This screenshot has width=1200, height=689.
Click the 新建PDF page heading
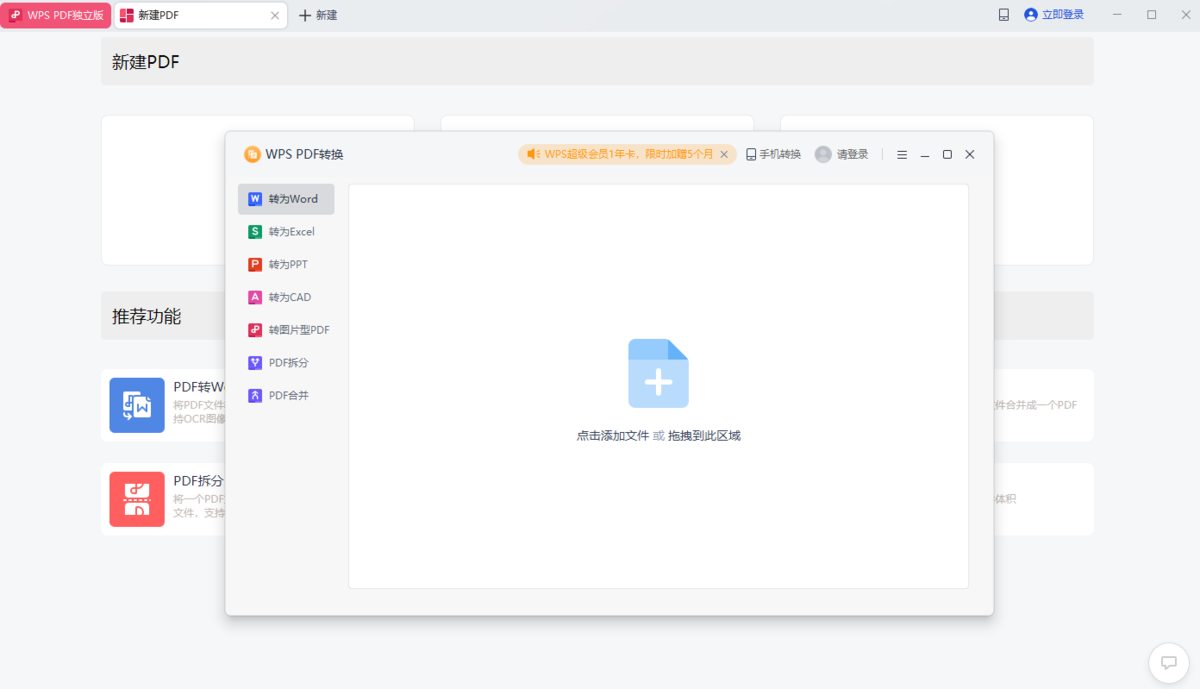pos(146,62)
